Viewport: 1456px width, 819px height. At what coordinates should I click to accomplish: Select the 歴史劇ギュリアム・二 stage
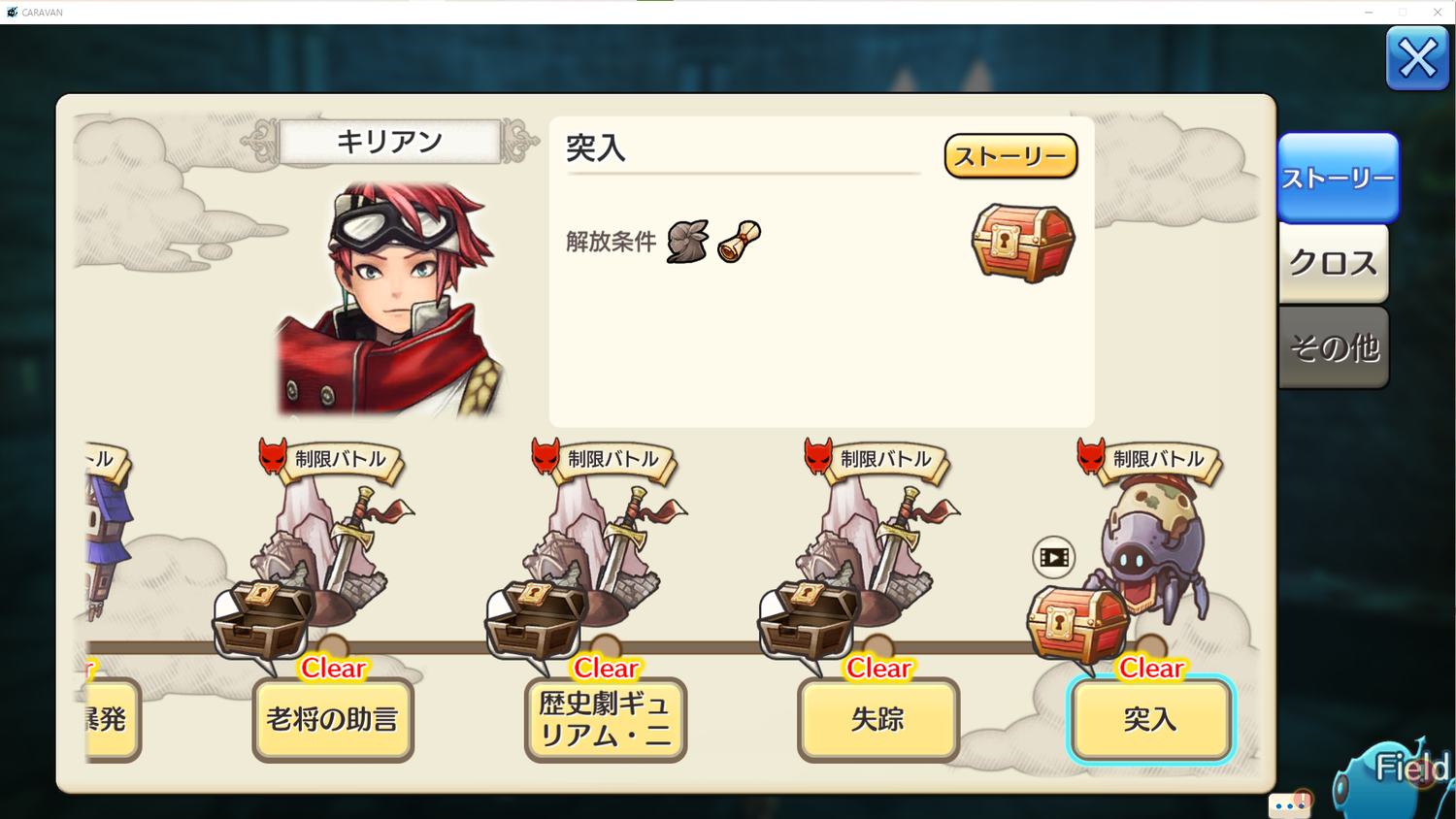(x=606, y=719)
